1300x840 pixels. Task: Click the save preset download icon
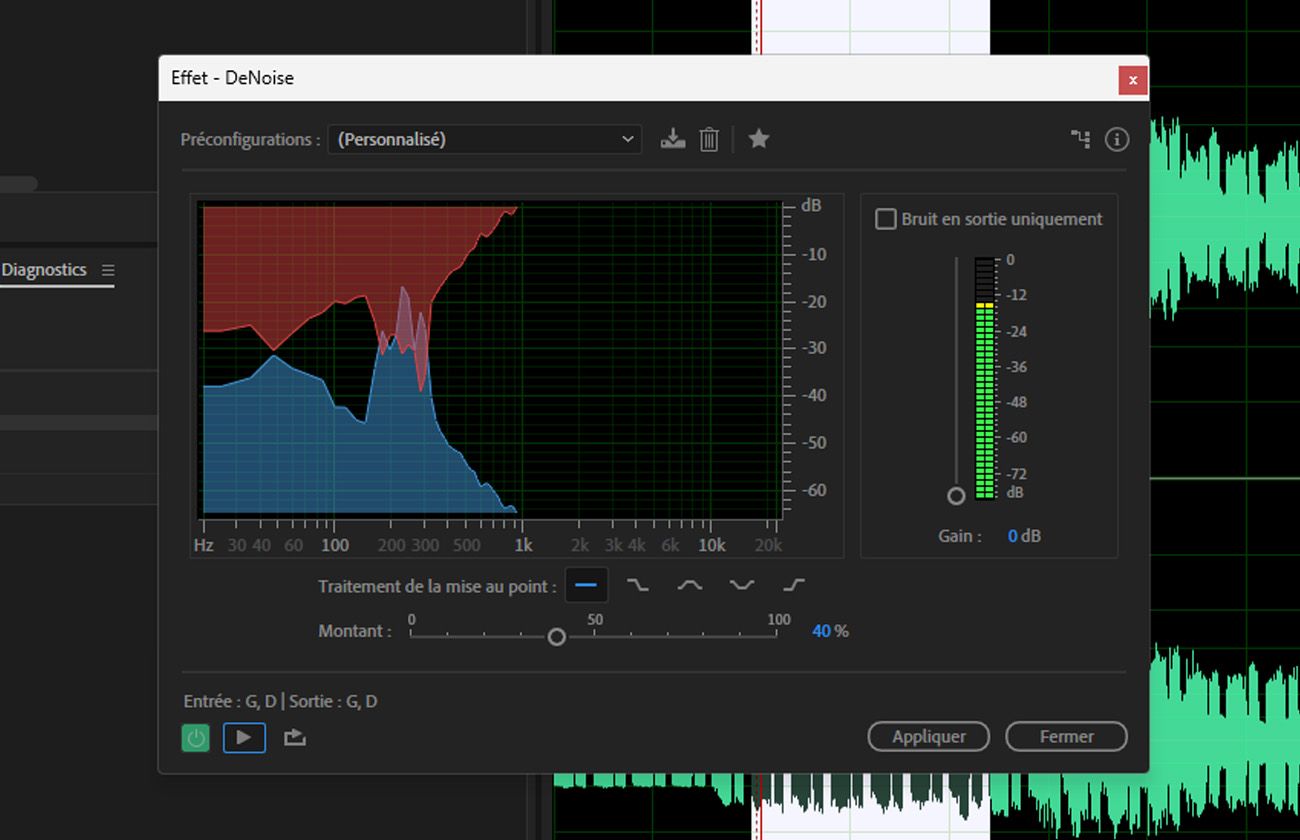click(672, 139)
